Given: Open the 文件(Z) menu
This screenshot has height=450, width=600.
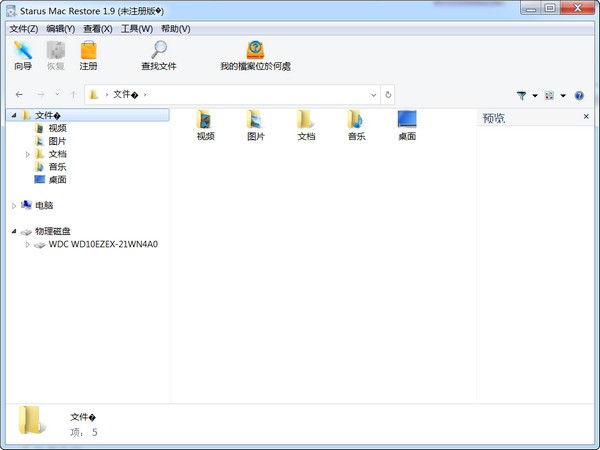Looking at the screenshot, I should click(x=24, y=29).
